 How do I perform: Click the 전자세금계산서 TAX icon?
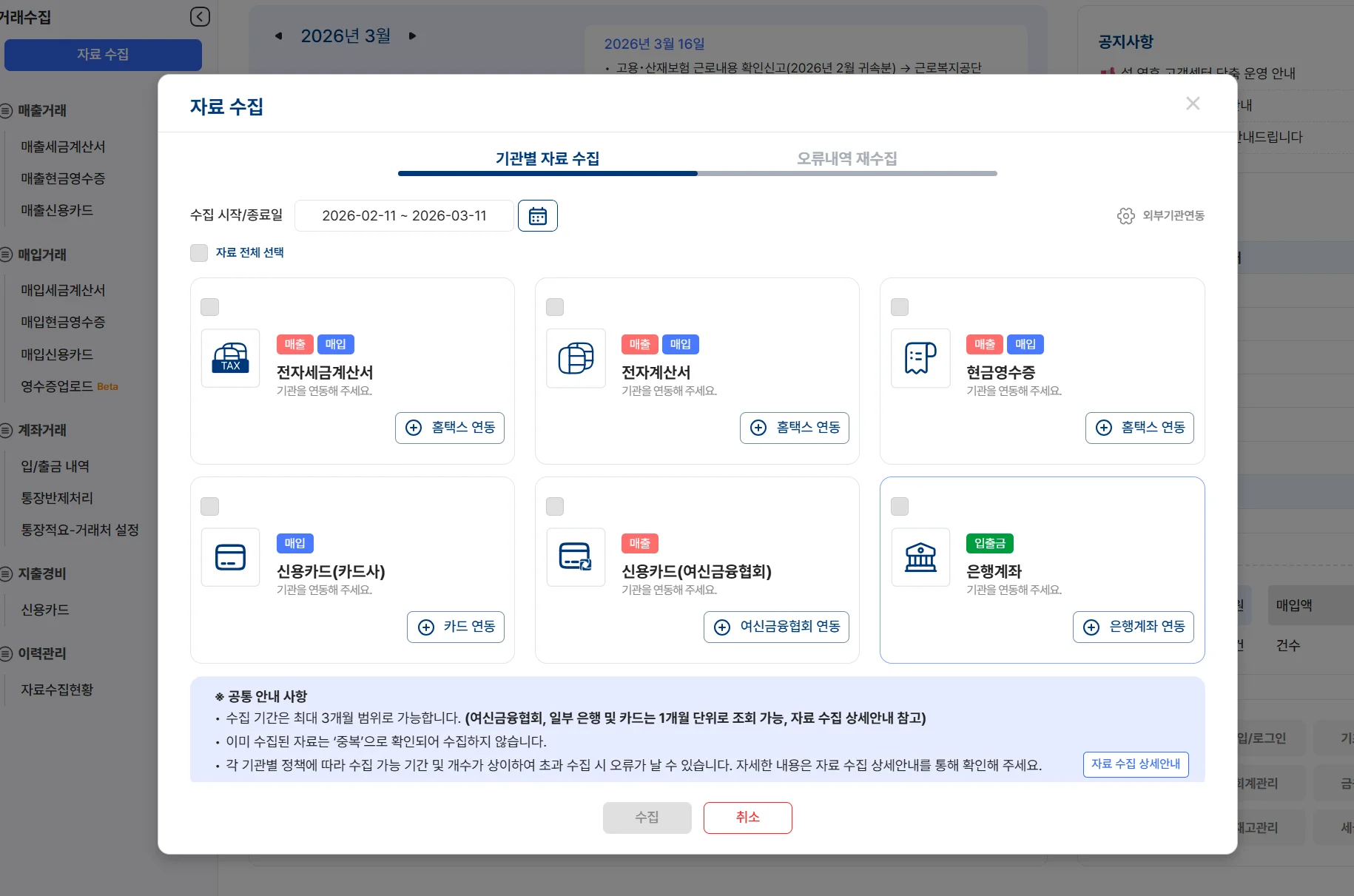231,358
